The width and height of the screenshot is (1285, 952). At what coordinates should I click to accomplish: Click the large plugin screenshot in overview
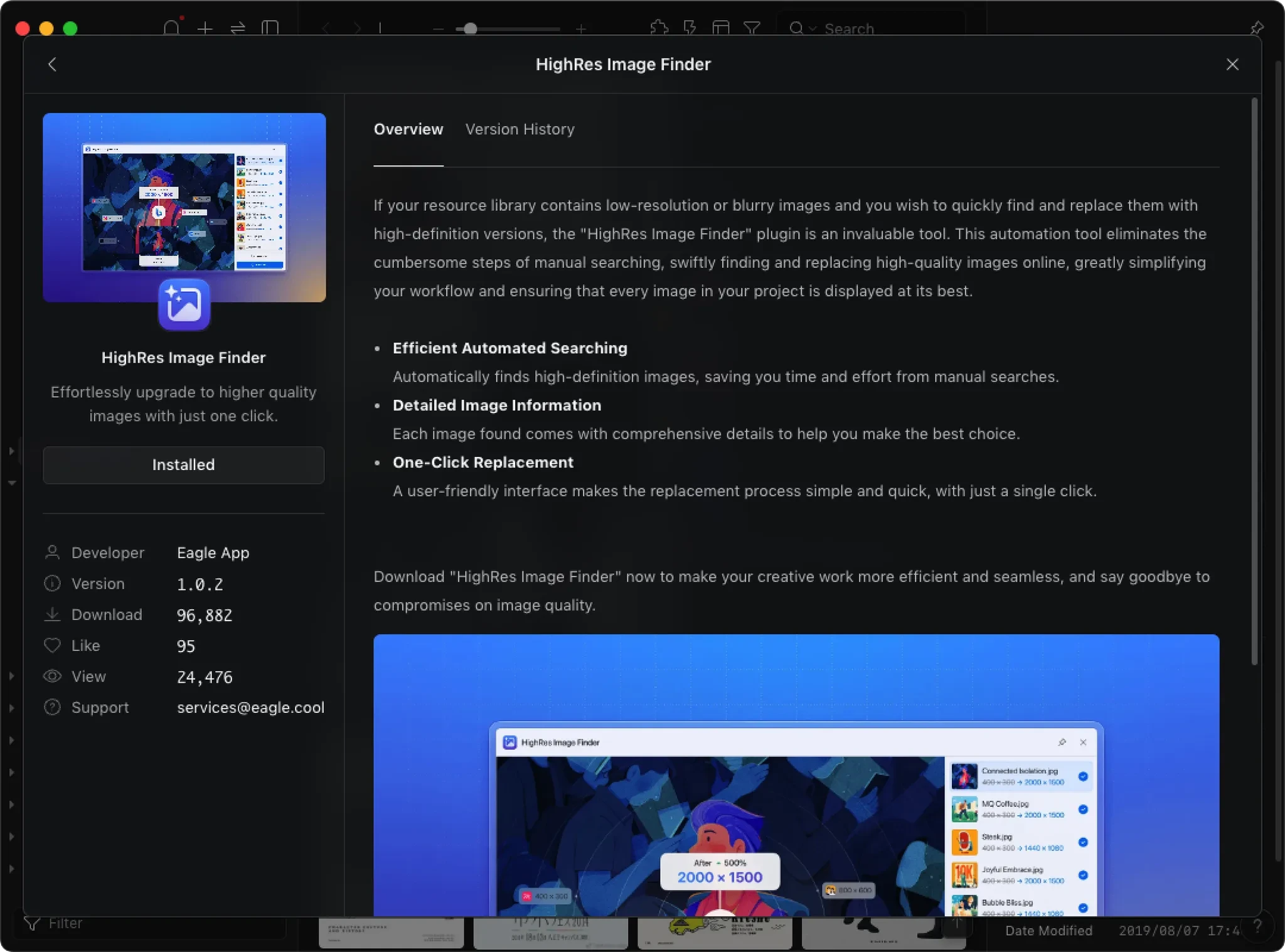click(796, 775)
